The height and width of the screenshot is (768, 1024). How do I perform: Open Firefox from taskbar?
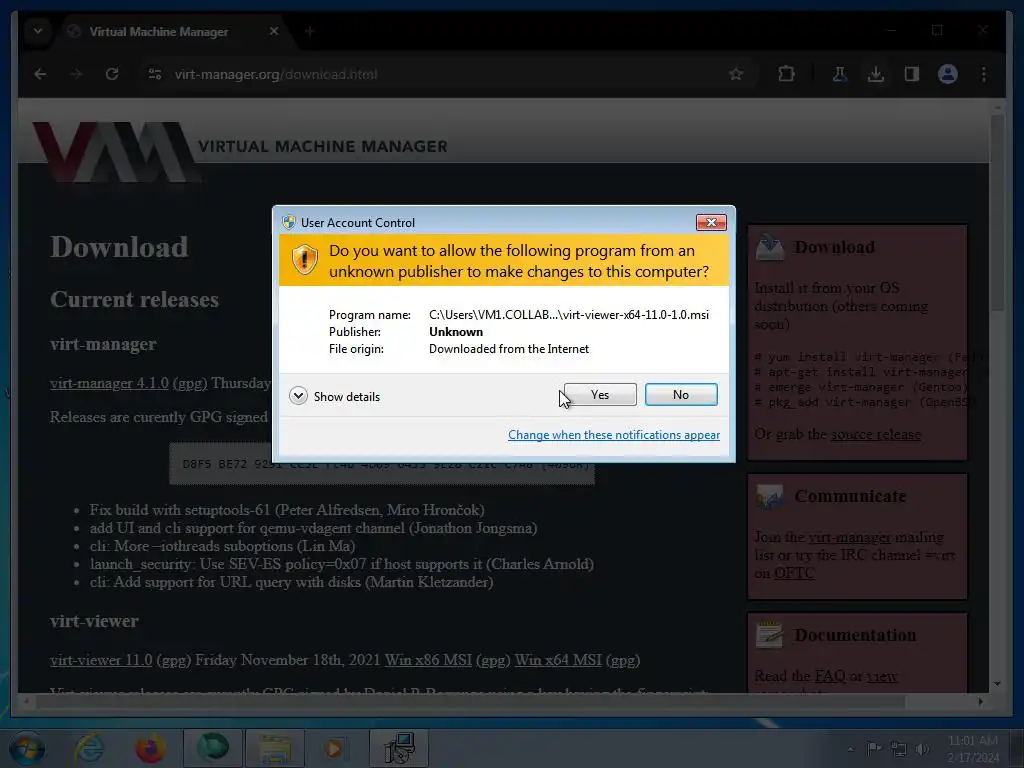[150, 748]
